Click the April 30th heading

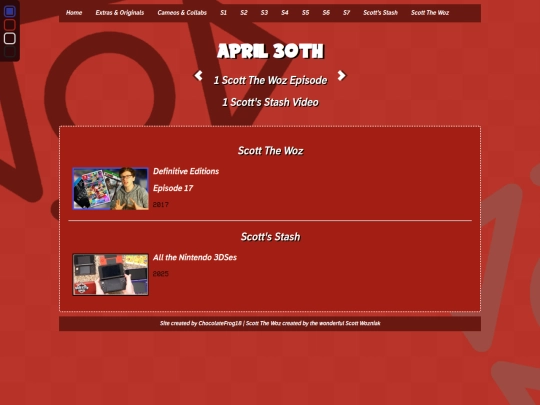pos(270,51)
